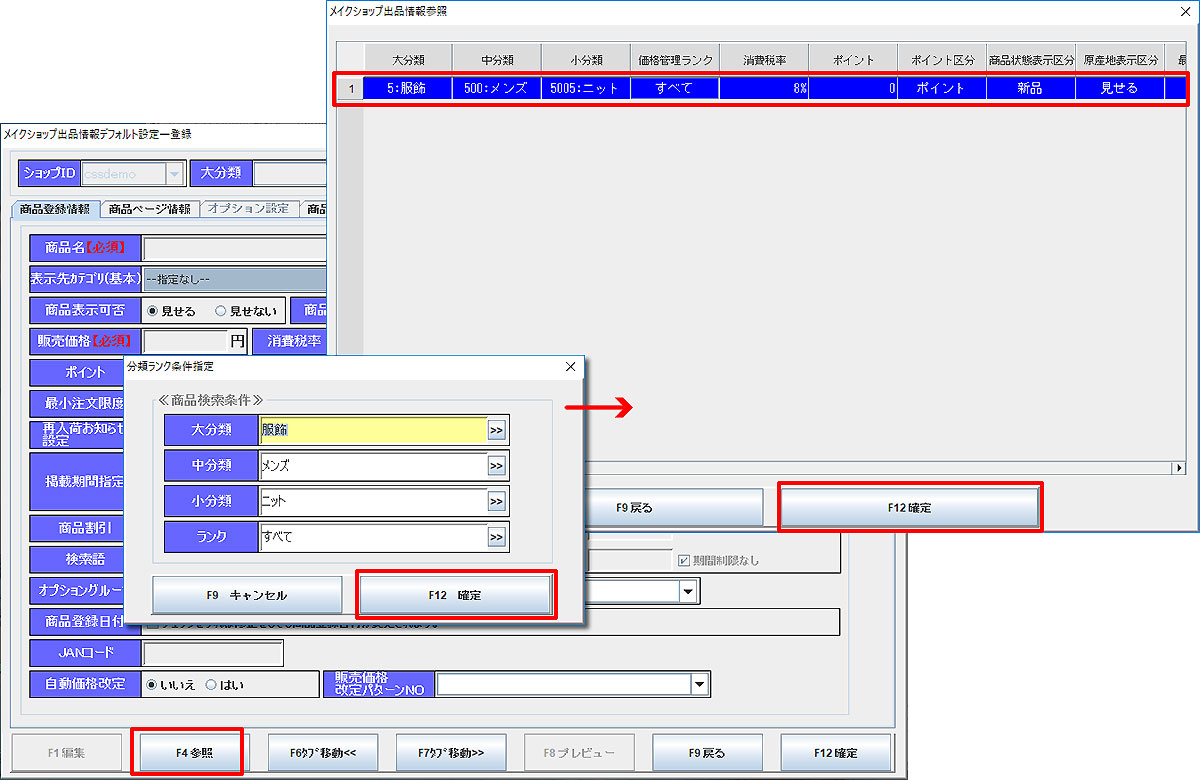1200x780 pixels.
Task: Select 見せない radio for 商品表示可否
Action: tap(221, 311)
